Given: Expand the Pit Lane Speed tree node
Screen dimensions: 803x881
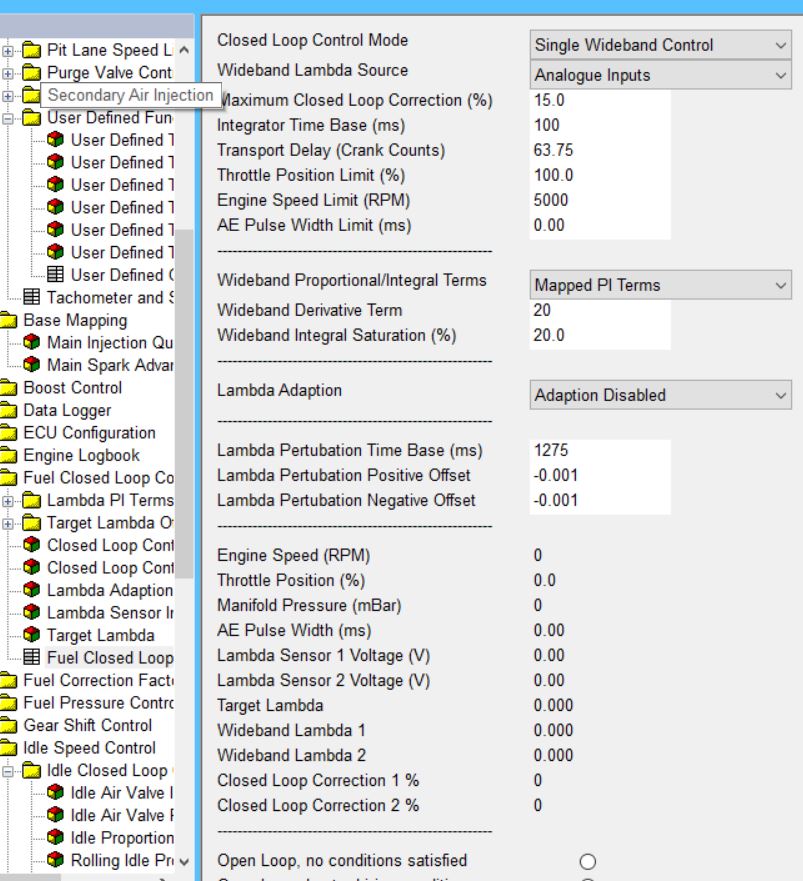Looking at the screenshot, I should (9, 50).
